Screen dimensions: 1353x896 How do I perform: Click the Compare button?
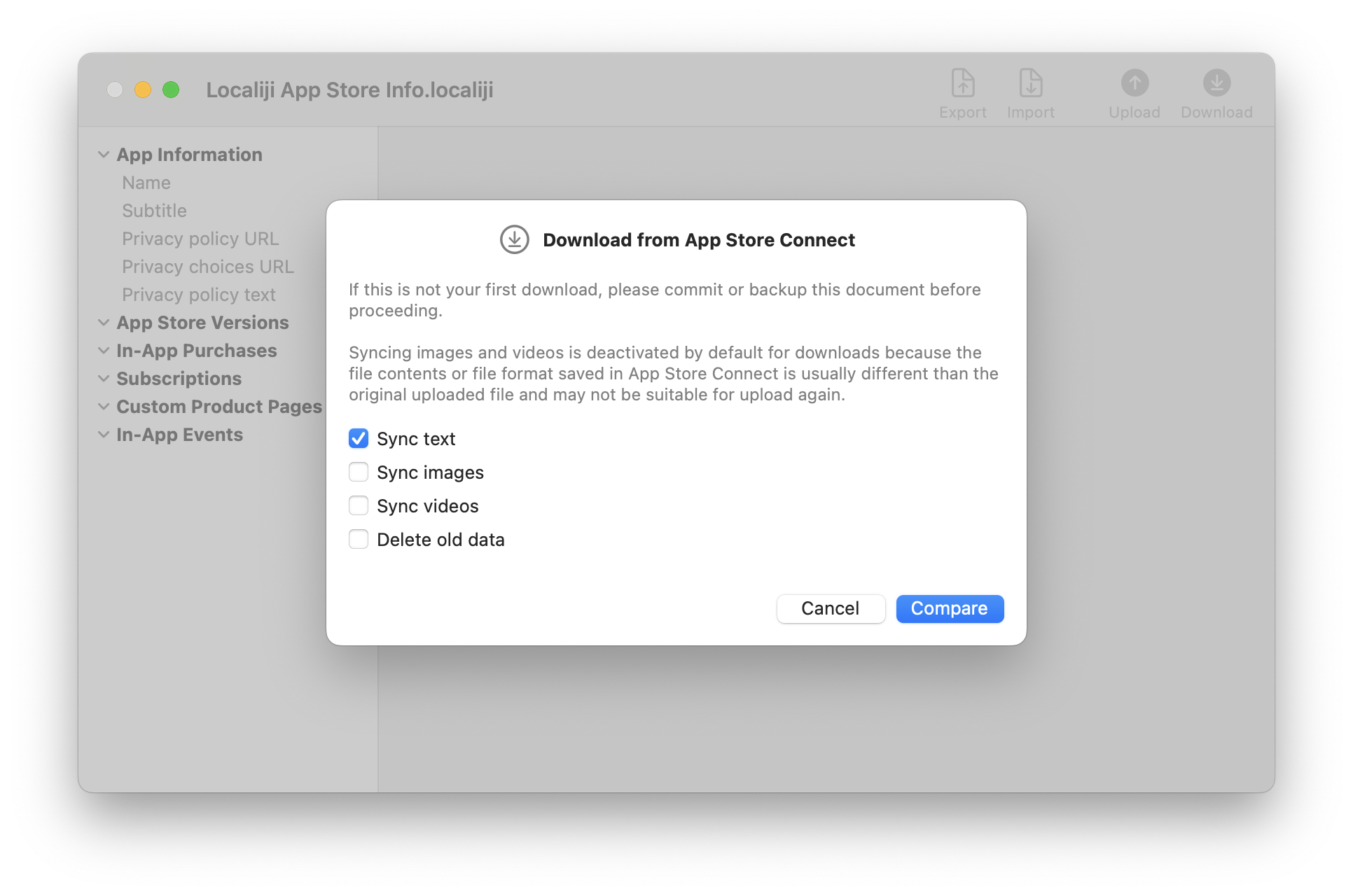coord(950,608)
